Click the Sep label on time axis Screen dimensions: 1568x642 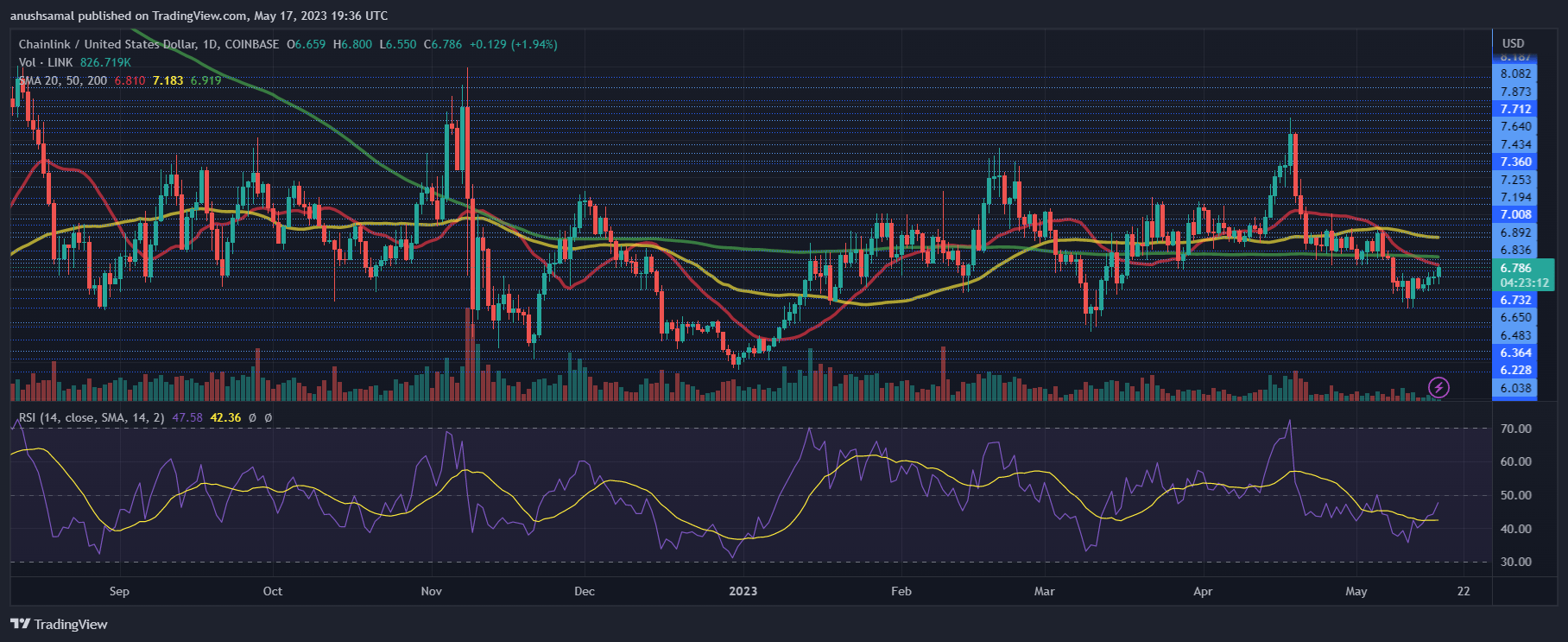pos(119,591)
